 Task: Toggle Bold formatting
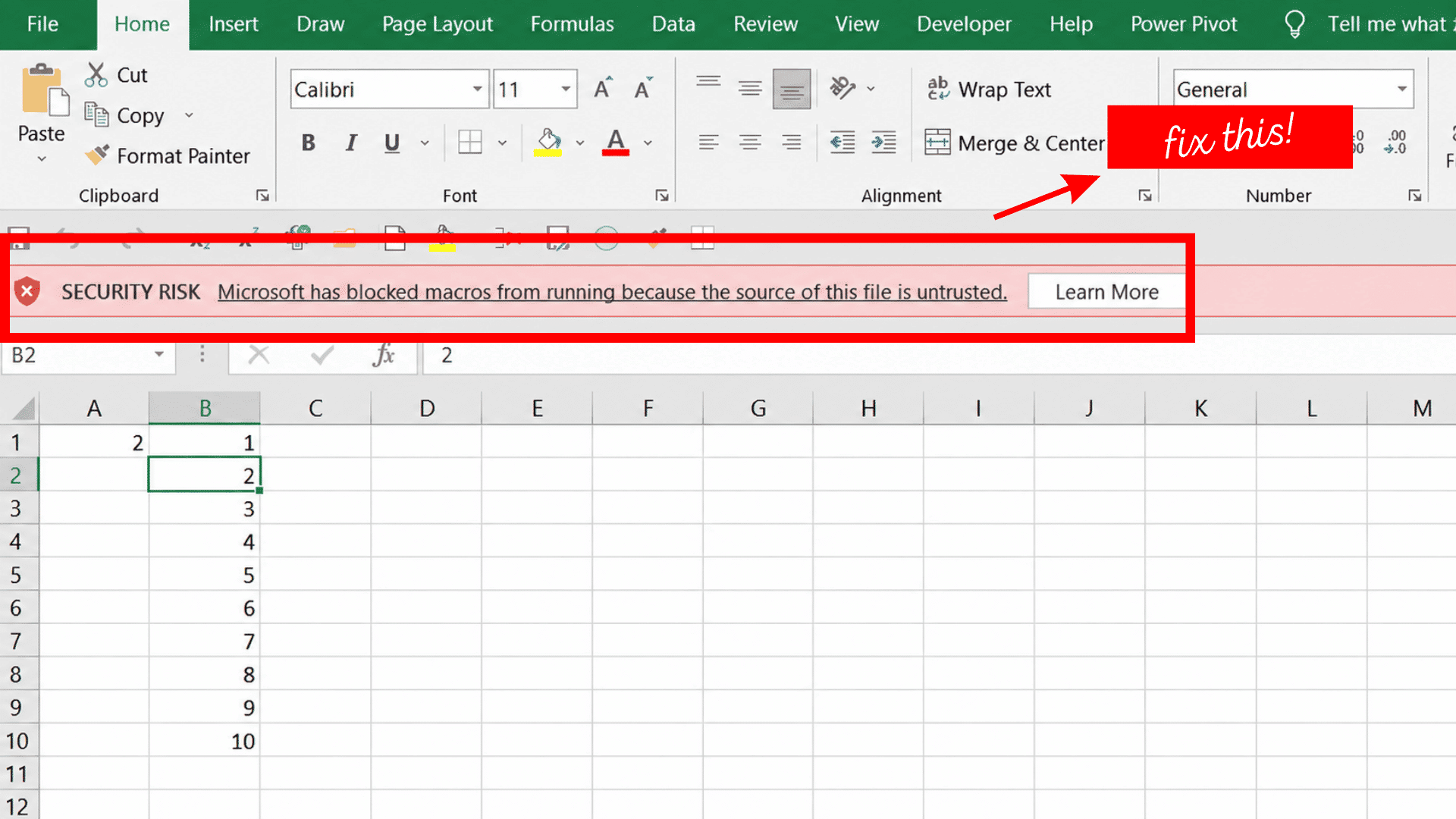point(308,142)
